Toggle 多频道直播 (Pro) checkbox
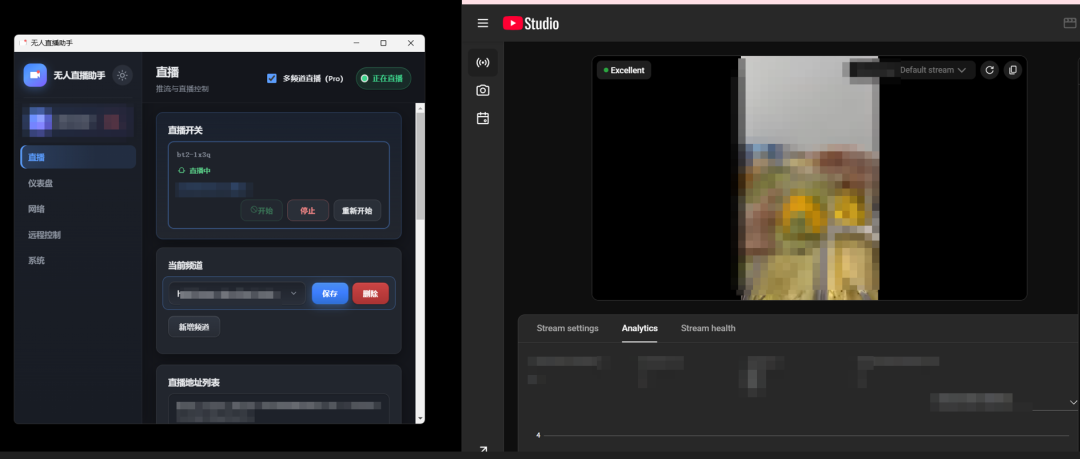 [271, 79]
